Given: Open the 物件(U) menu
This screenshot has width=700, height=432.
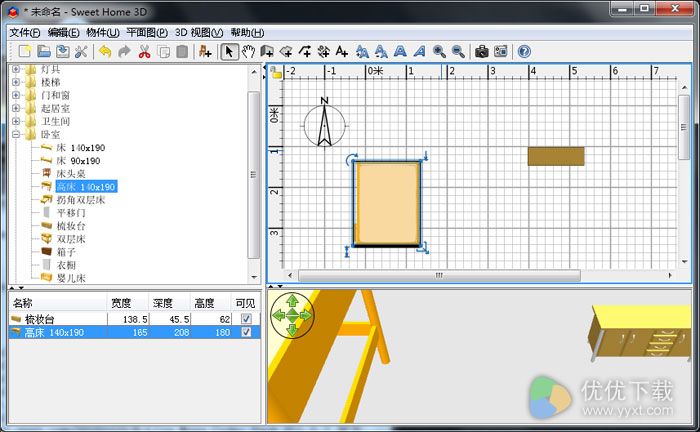Looking at the screenshot, I should [x=103, y=33].
